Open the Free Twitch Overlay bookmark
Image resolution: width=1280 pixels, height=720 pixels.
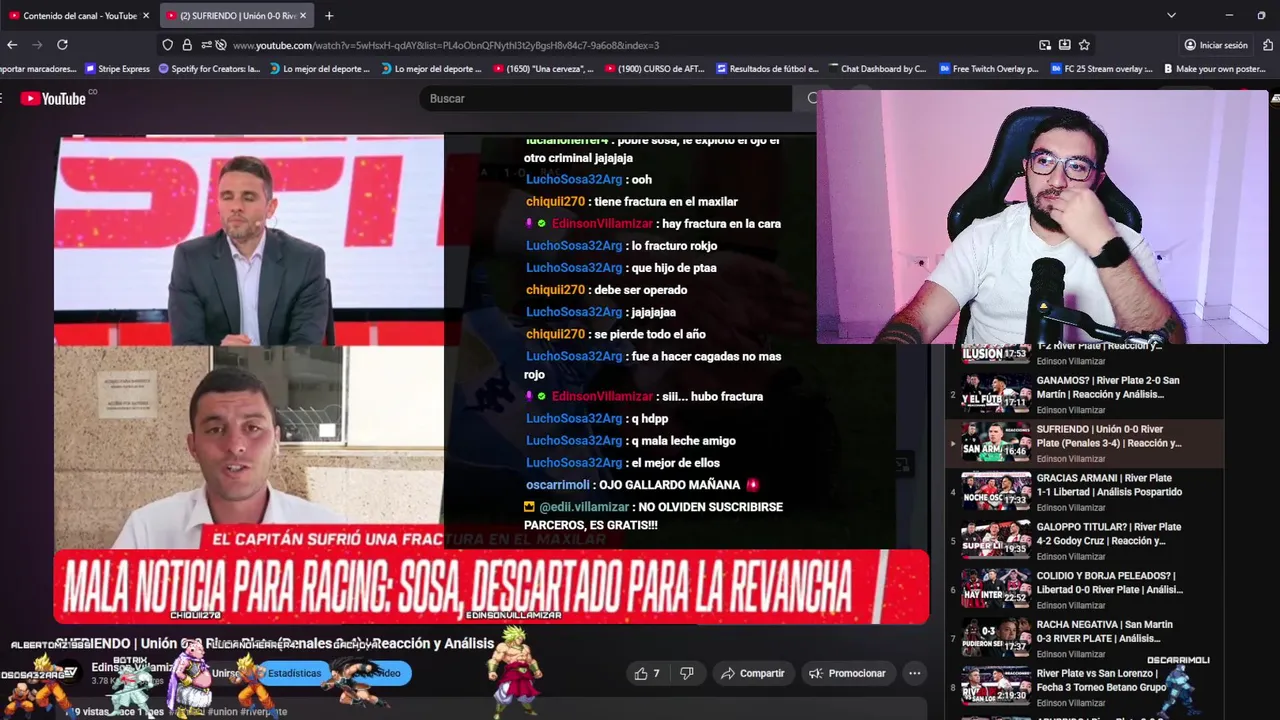tap(989, 69)
